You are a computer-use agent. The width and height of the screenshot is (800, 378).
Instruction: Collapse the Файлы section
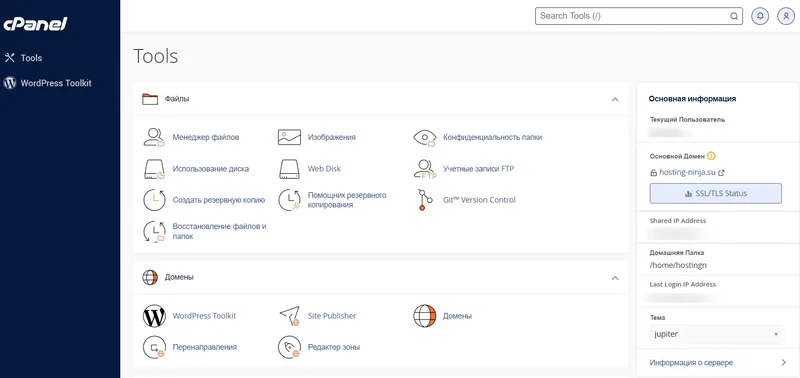[x=615, y=99]
